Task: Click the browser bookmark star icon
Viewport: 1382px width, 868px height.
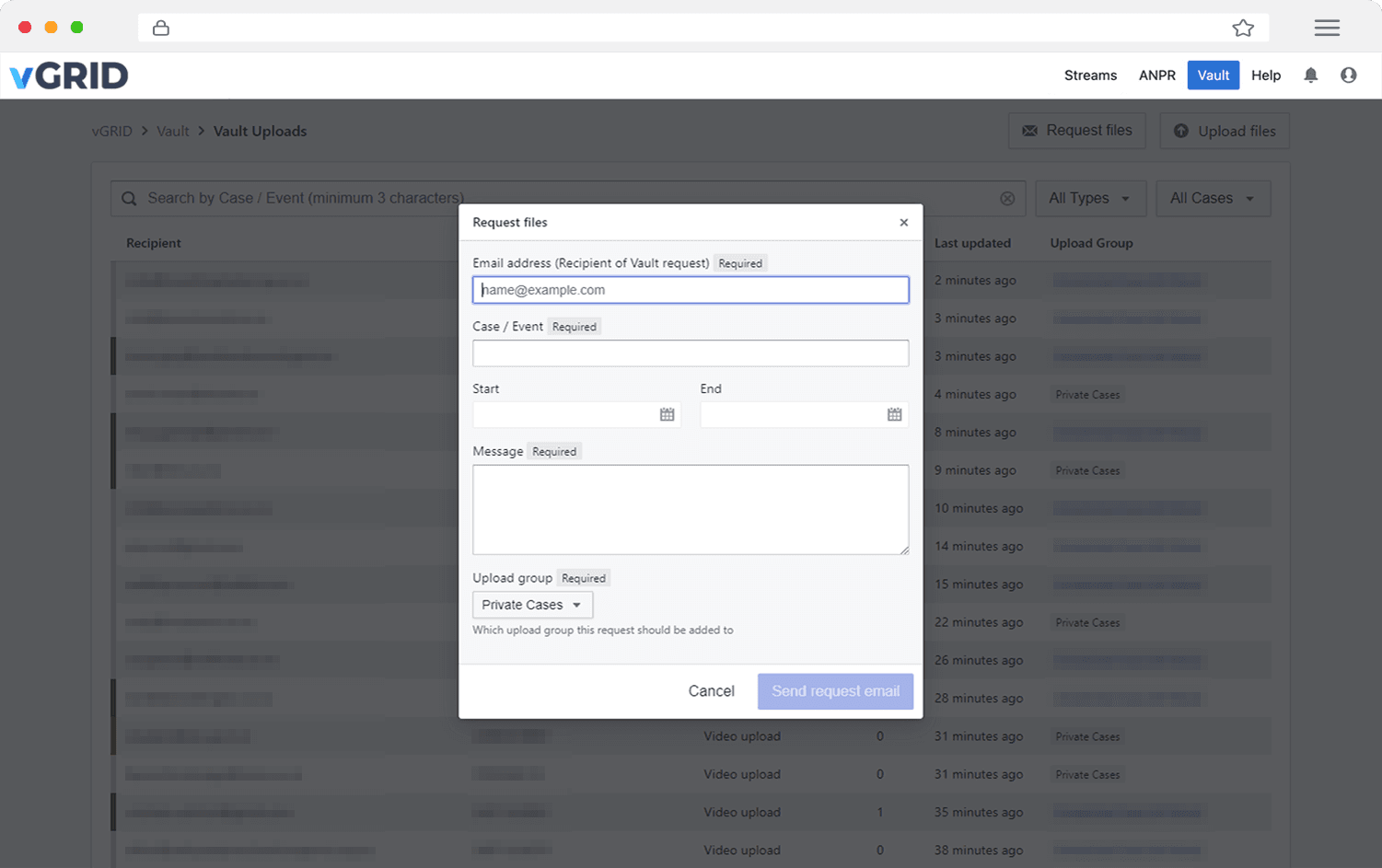Action: [x=1242, y=29]
